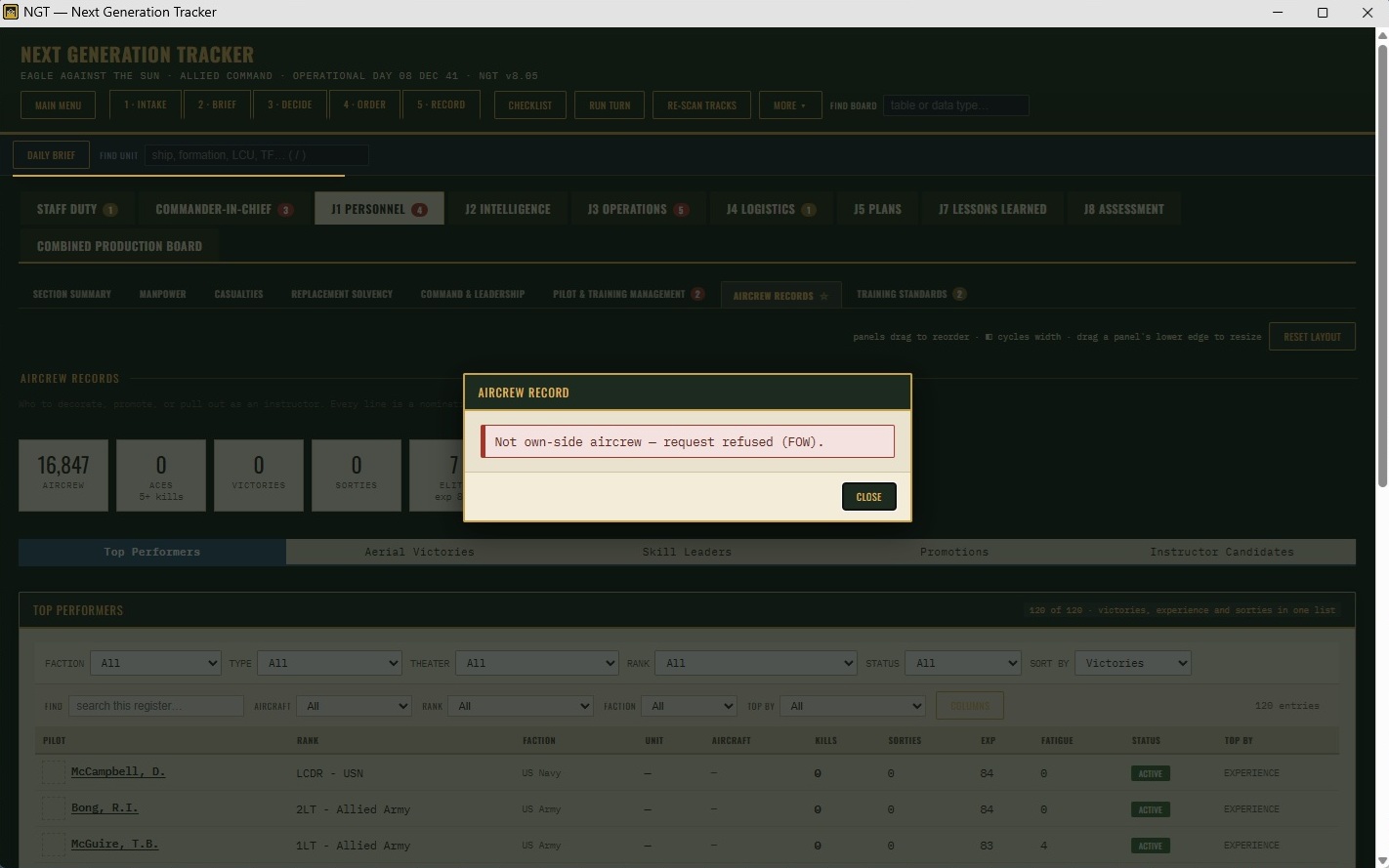Viewport: 1389px width, 868px height.
Task: Open pilot record link McCampbell, D.
Action: click(x=118, y=772)
